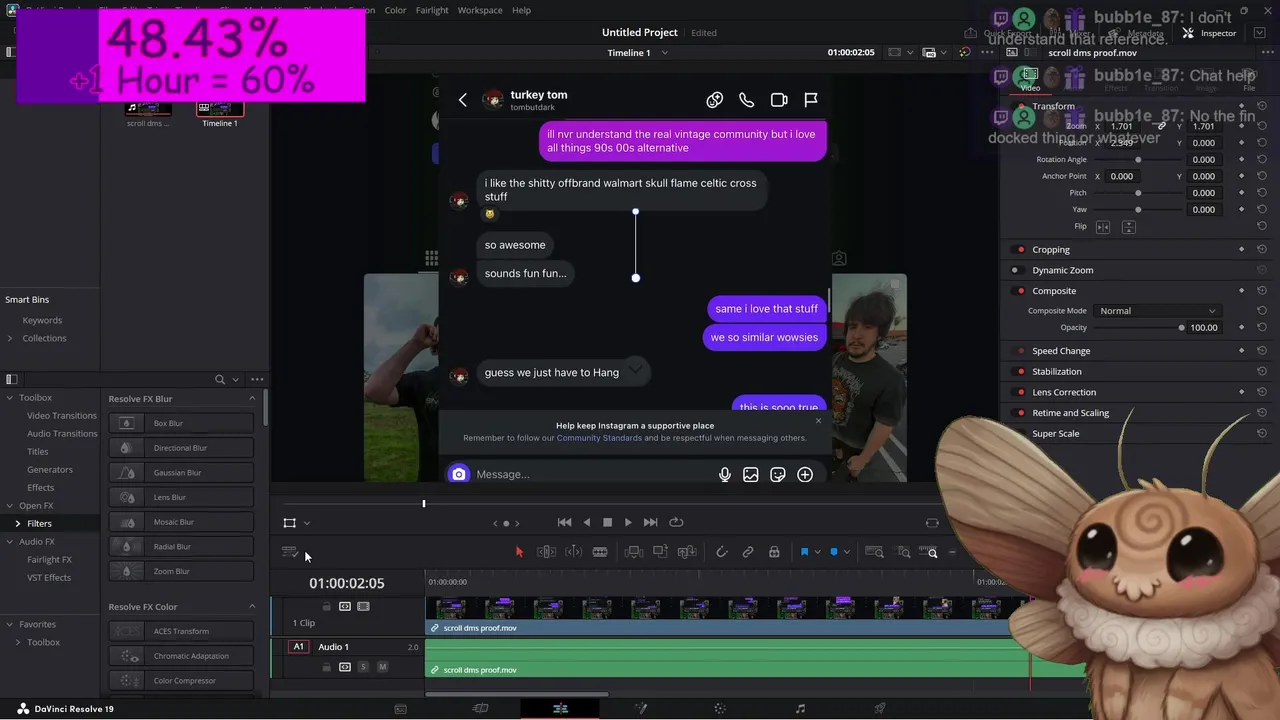Select Filters under Open FX

click(39, 524)
